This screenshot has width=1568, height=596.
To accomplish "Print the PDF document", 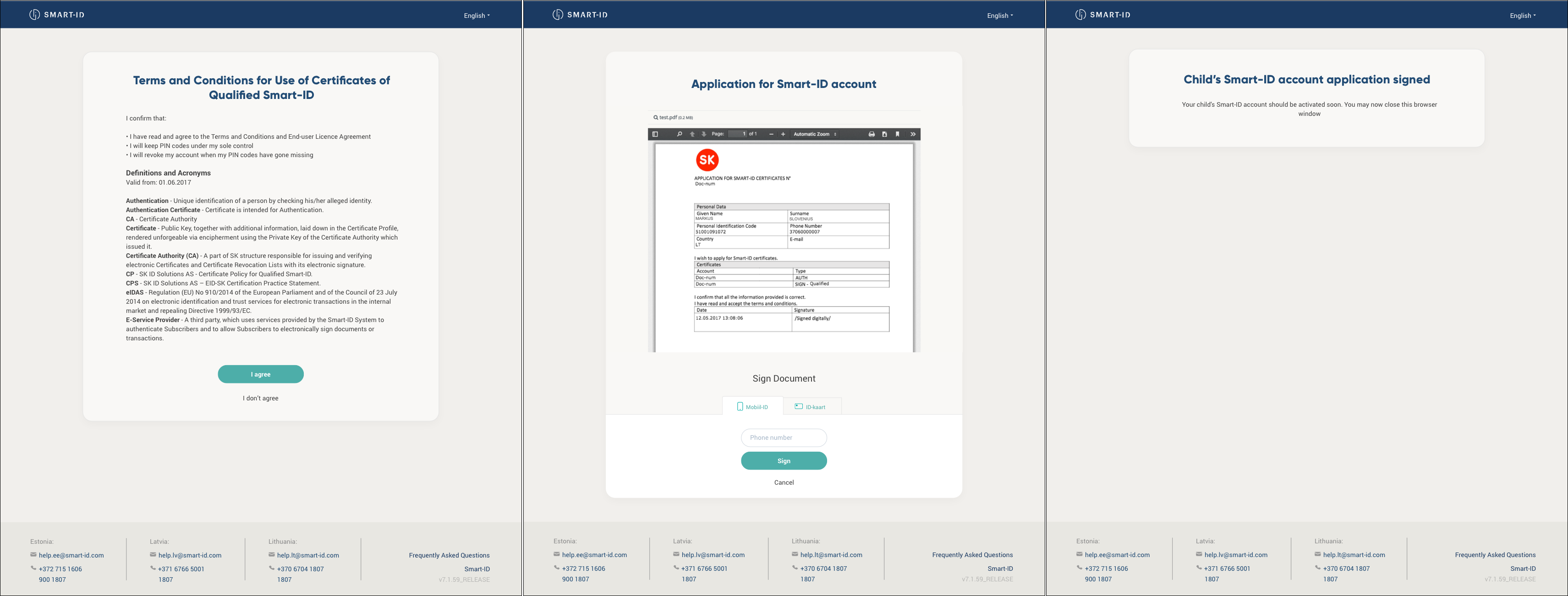I will (x=872, y=134).
